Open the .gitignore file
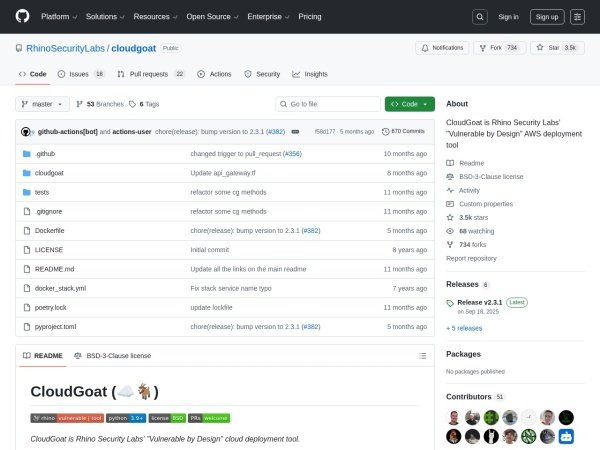Viewport: 600px width, 450px height. click(48, 211)
